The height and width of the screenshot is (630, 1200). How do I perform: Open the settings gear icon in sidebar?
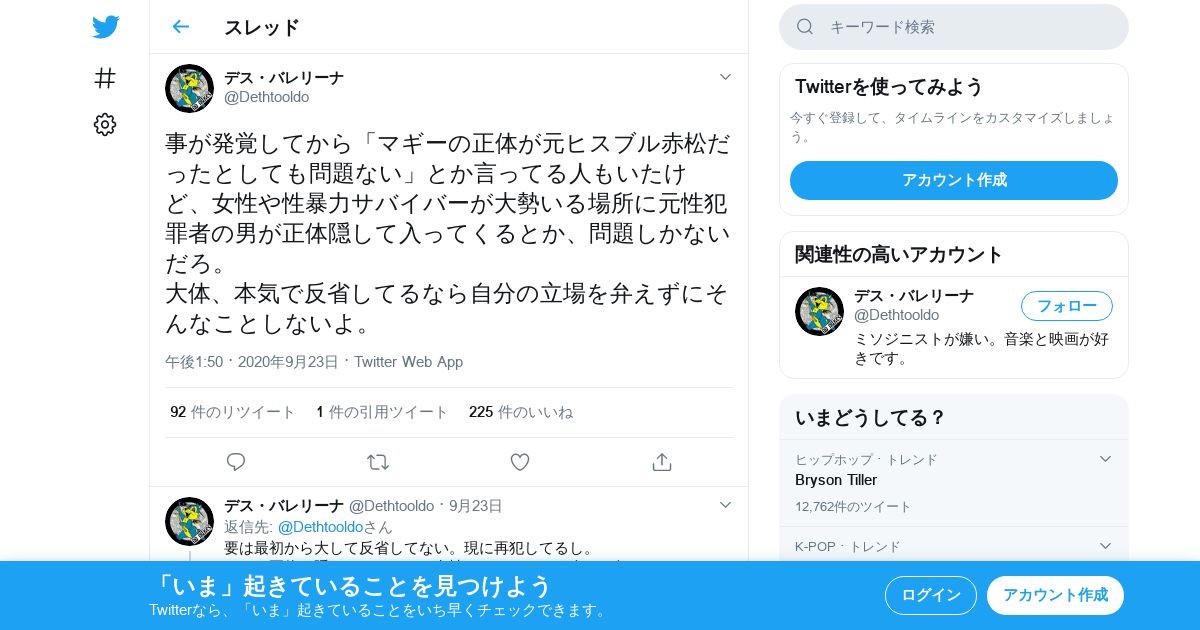tap(105, 125)
